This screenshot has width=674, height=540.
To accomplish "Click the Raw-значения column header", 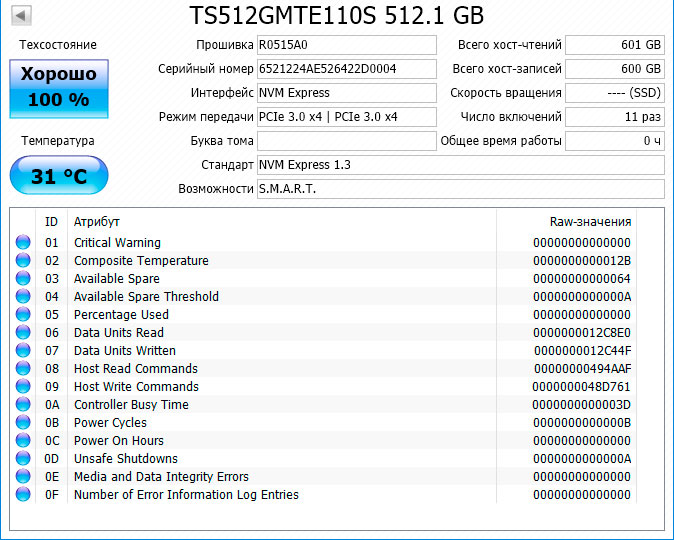I will 590,221.
